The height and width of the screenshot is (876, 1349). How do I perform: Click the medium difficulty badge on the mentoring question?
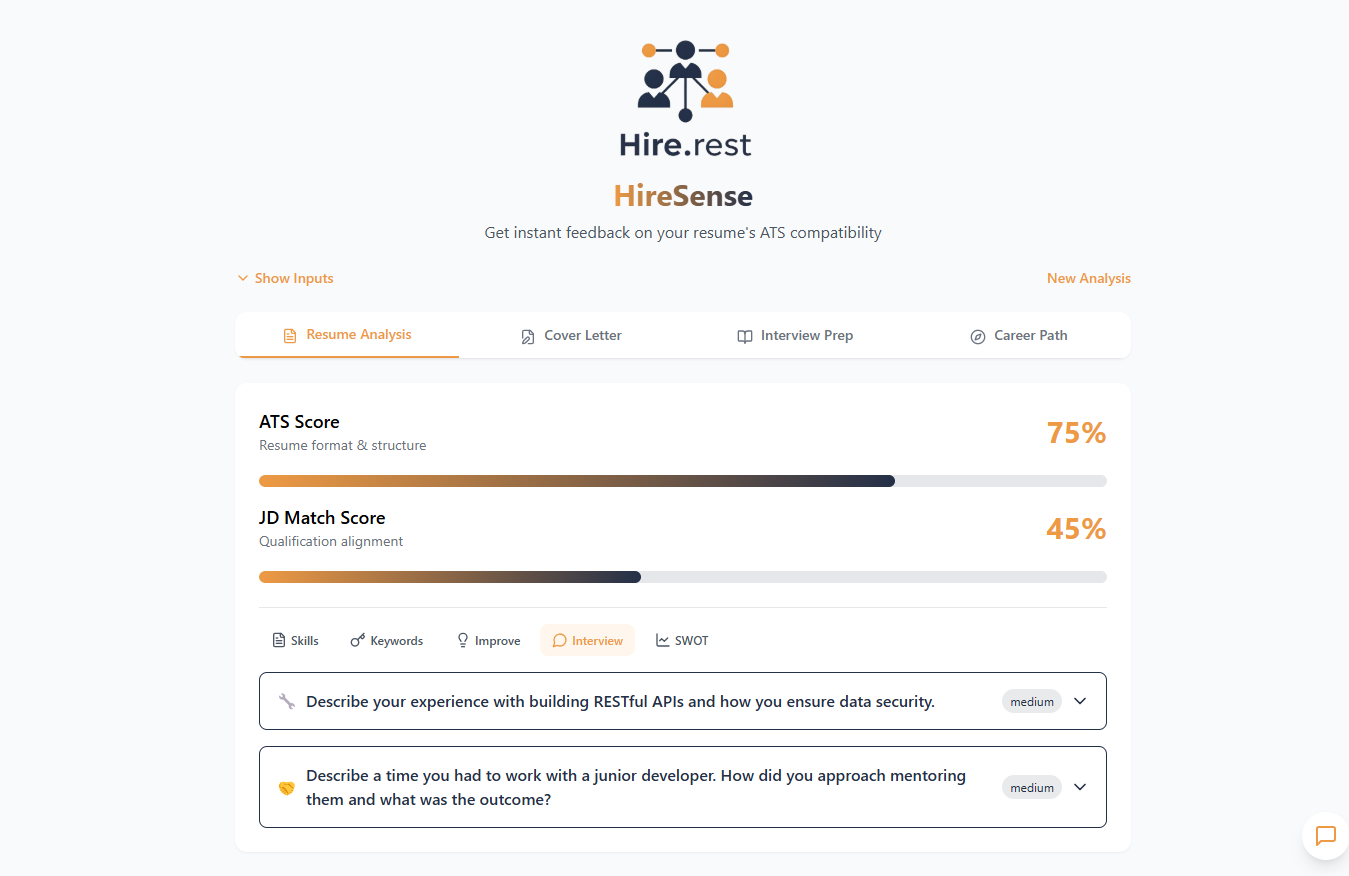pos(1031,787)
